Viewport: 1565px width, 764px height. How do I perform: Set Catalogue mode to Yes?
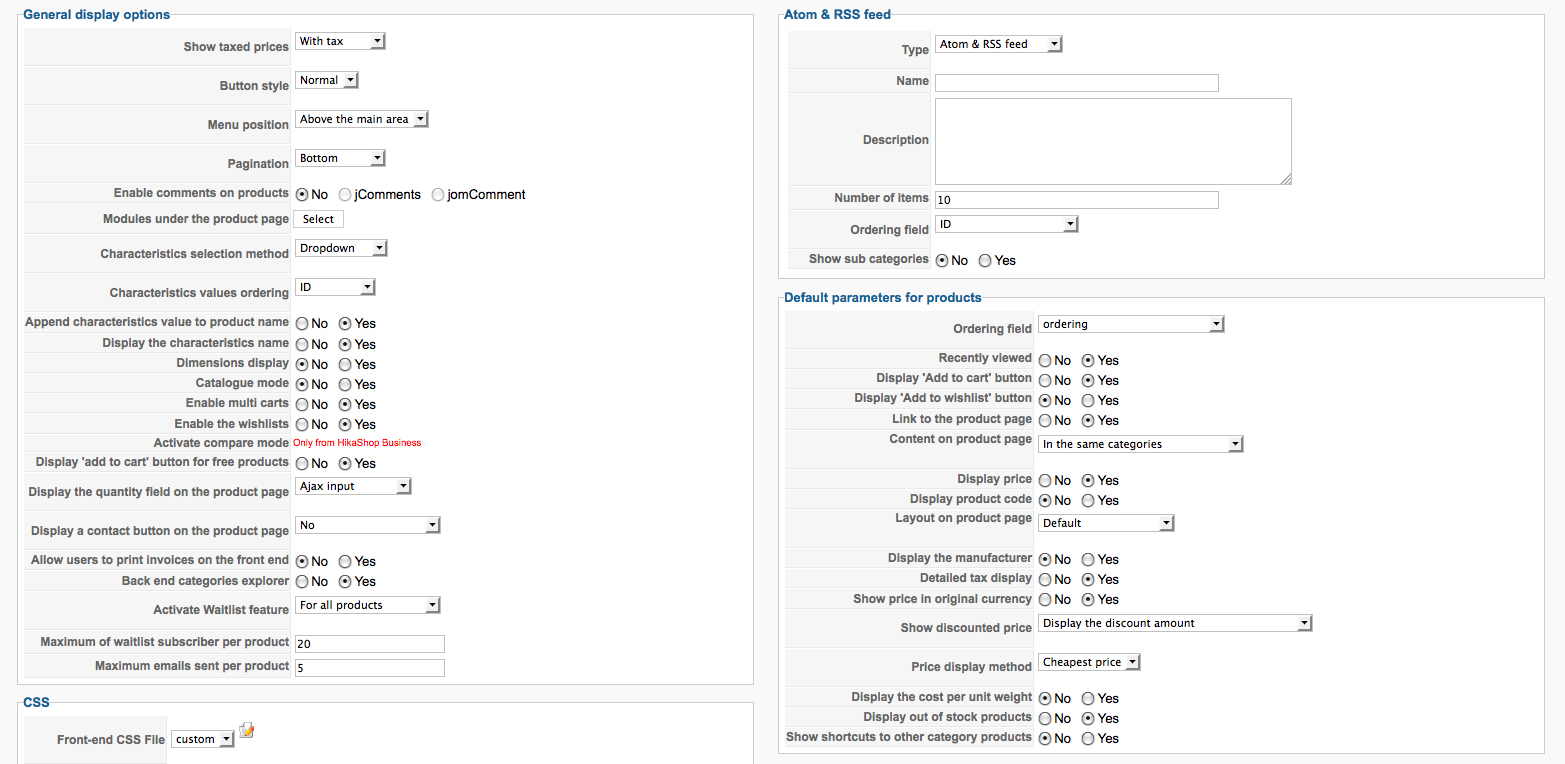click(345, 384)
